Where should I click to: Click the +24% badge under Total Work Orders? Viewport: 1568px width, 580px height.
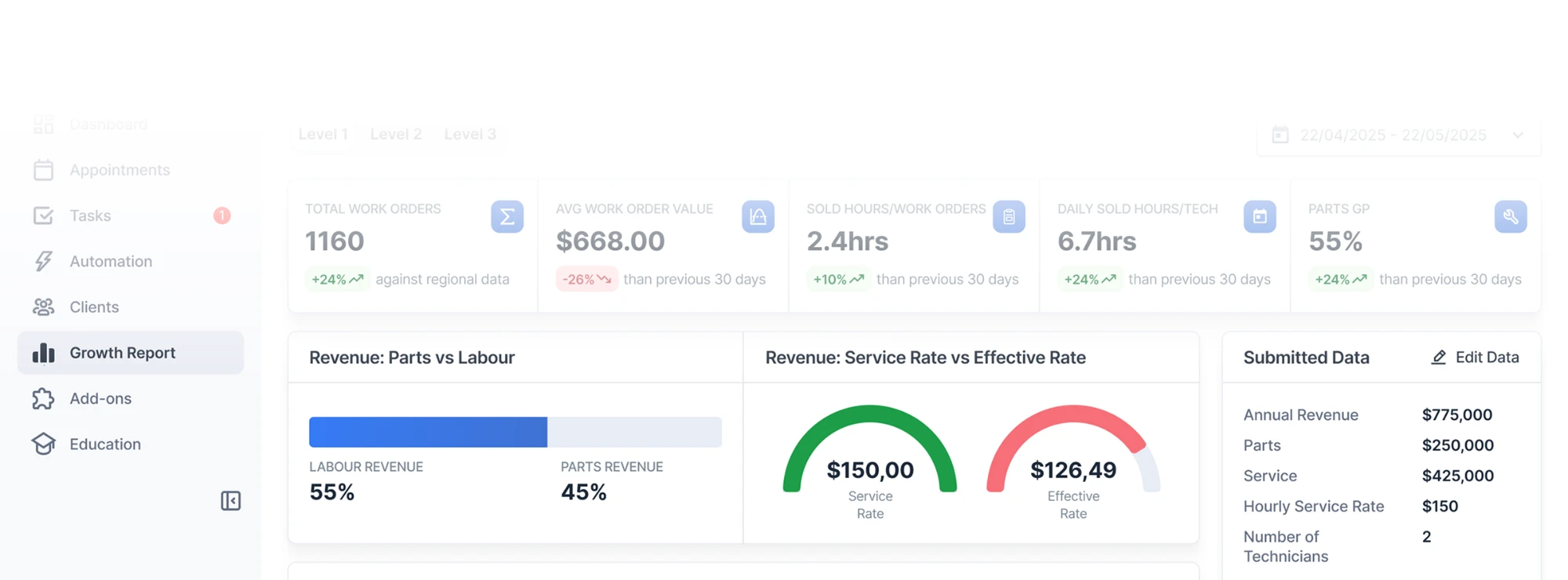pyautogui.click(x=337, y=279)
